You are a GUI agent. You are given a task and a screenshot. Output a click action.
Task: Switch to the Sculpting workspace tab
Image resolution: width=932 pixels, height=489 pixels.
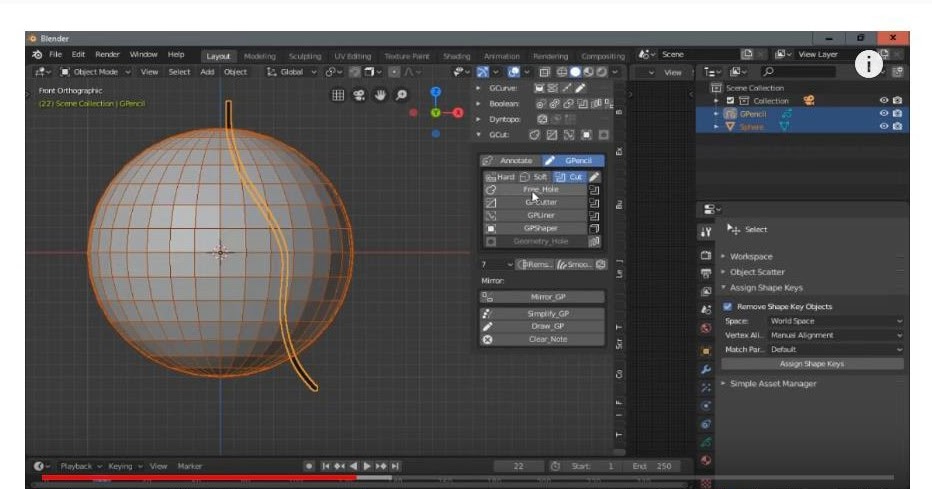[305, 56]
